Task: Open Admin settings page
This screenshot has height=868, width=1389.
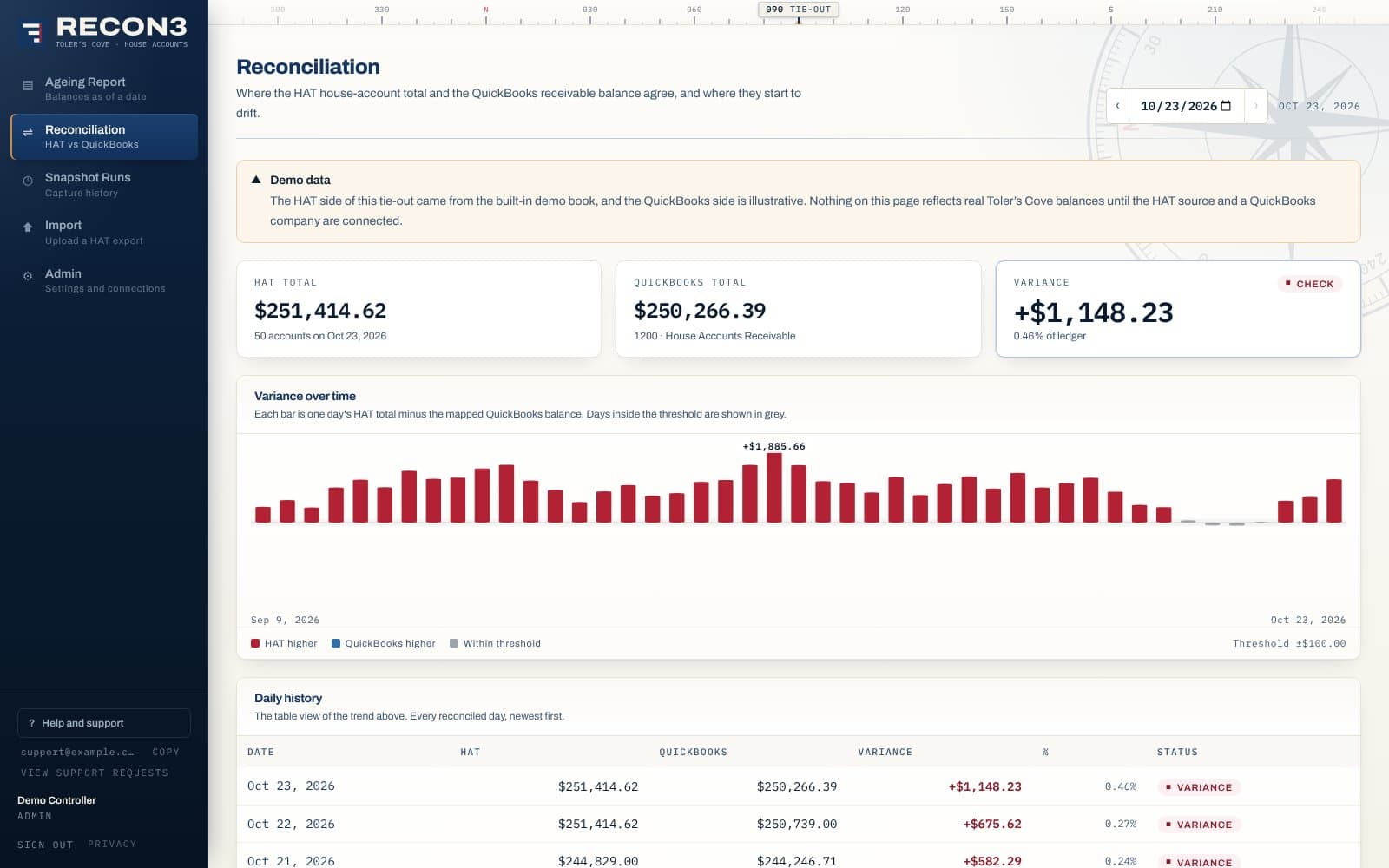Action: 104,280
